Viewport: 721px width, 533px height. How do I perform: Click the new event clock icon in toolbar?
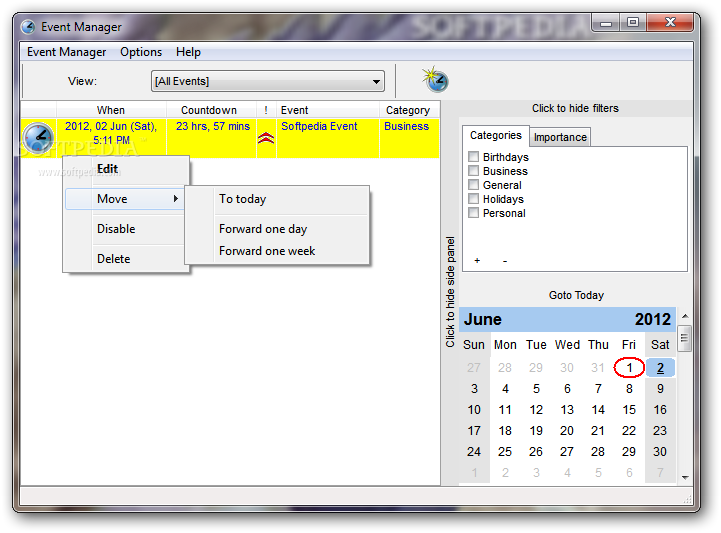435,80
